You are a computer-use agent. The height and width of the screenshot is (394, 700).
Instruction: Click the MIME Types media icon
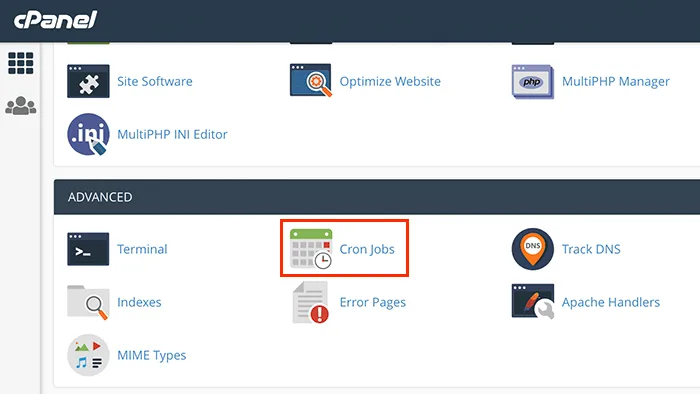(88, 355)
